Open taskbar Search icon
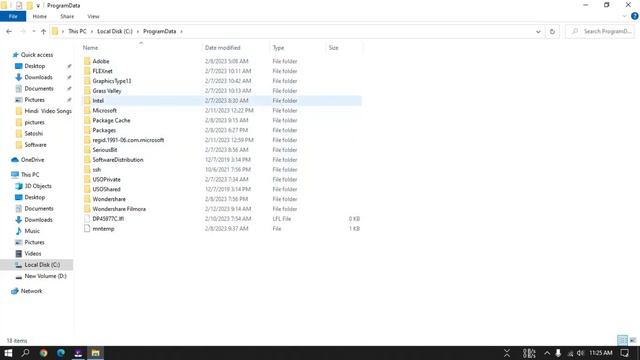640x360 pixels. (25, 353)
